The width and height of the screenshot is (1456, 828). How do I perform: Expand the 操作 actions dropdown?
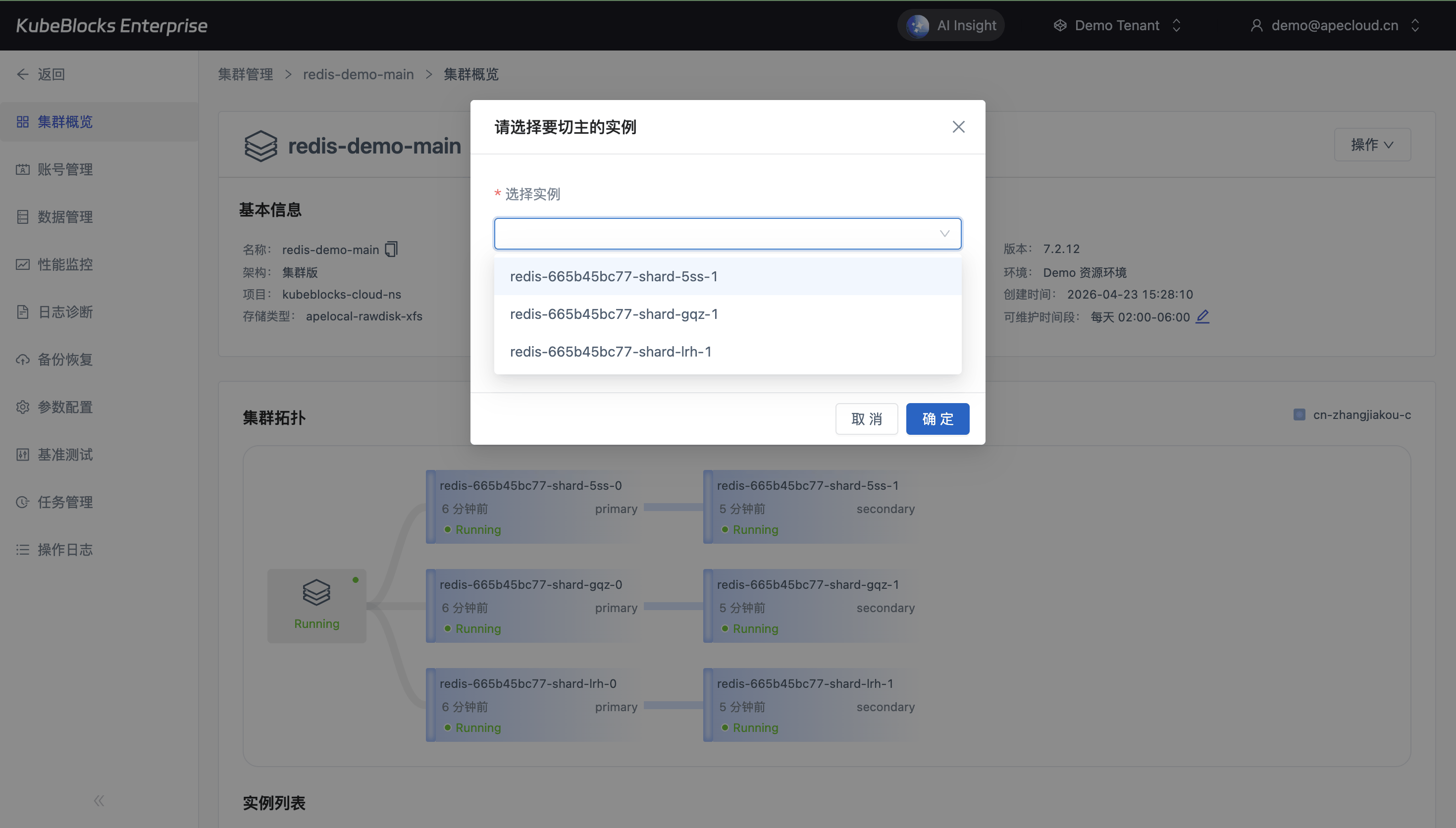[1372, 145]
